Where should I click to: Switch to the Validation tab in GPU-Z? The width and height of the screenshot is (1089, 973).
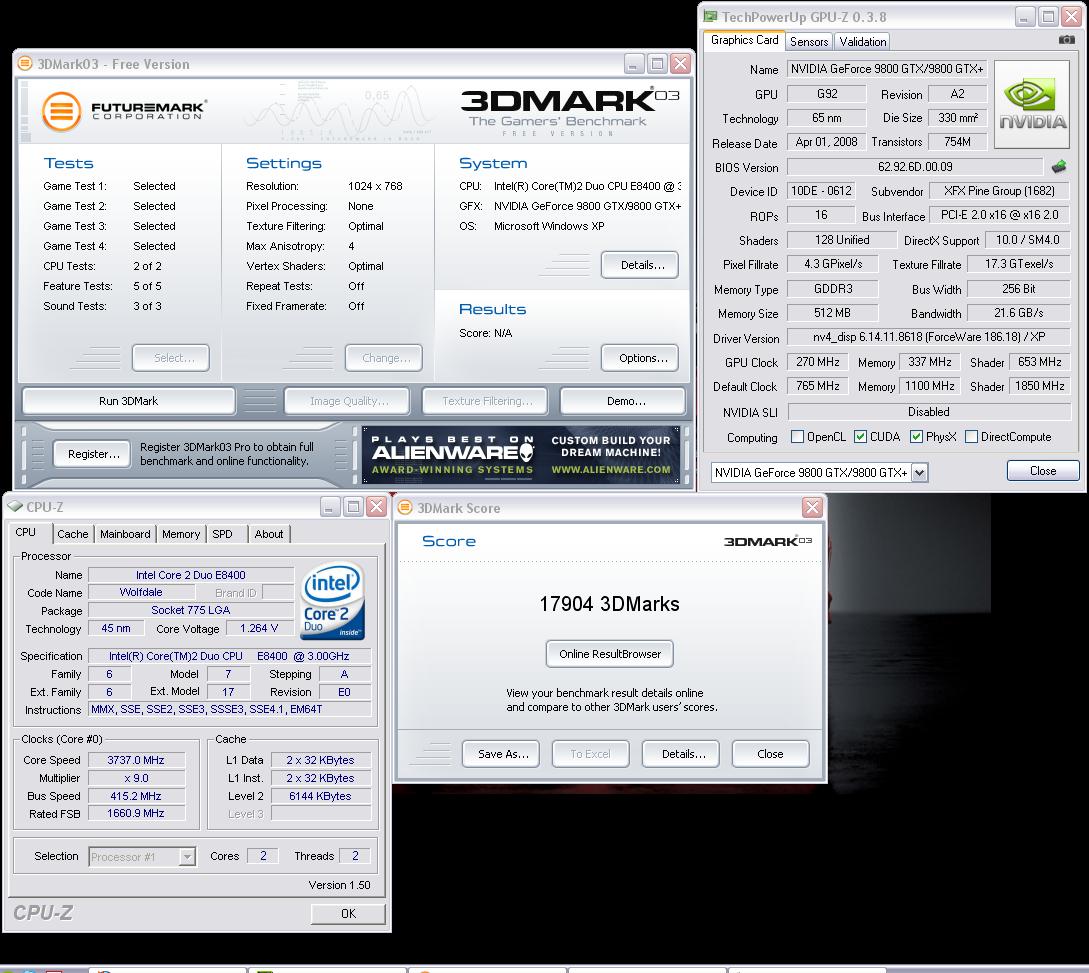click(863, 42)
